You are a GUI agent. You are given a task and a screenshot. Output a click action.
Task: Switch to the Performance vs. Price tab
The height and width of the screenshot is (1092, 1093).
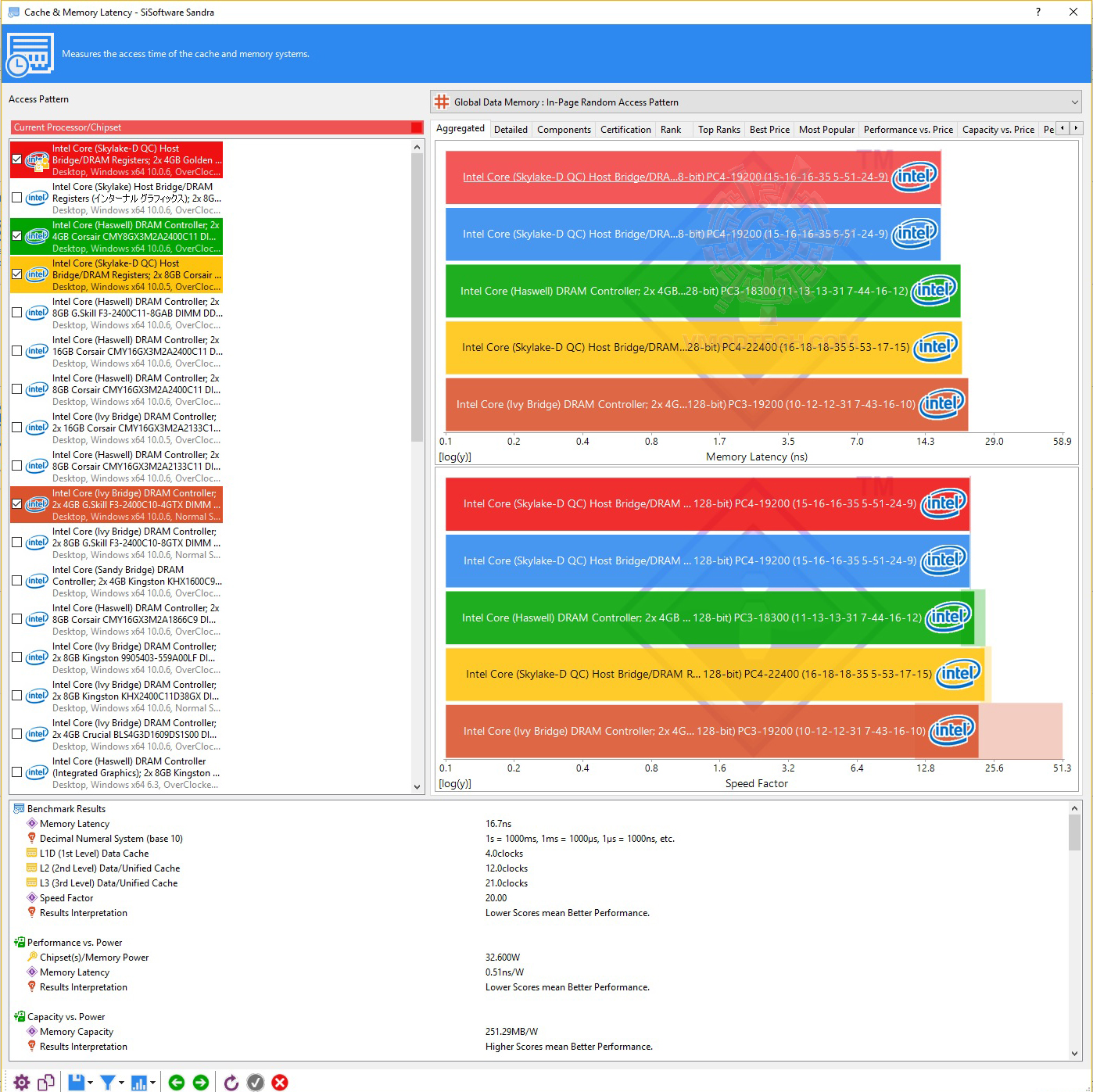pos(908,130)
